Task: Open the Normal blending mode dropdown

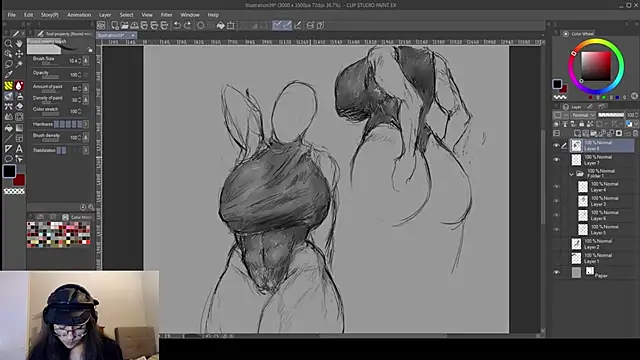Action: coord(583,115)
